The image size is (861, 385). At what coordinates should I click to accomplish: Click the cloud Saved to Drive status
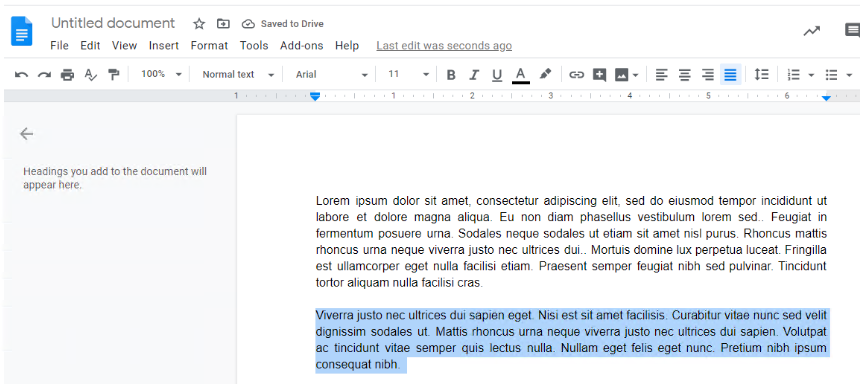click(283, 24)
